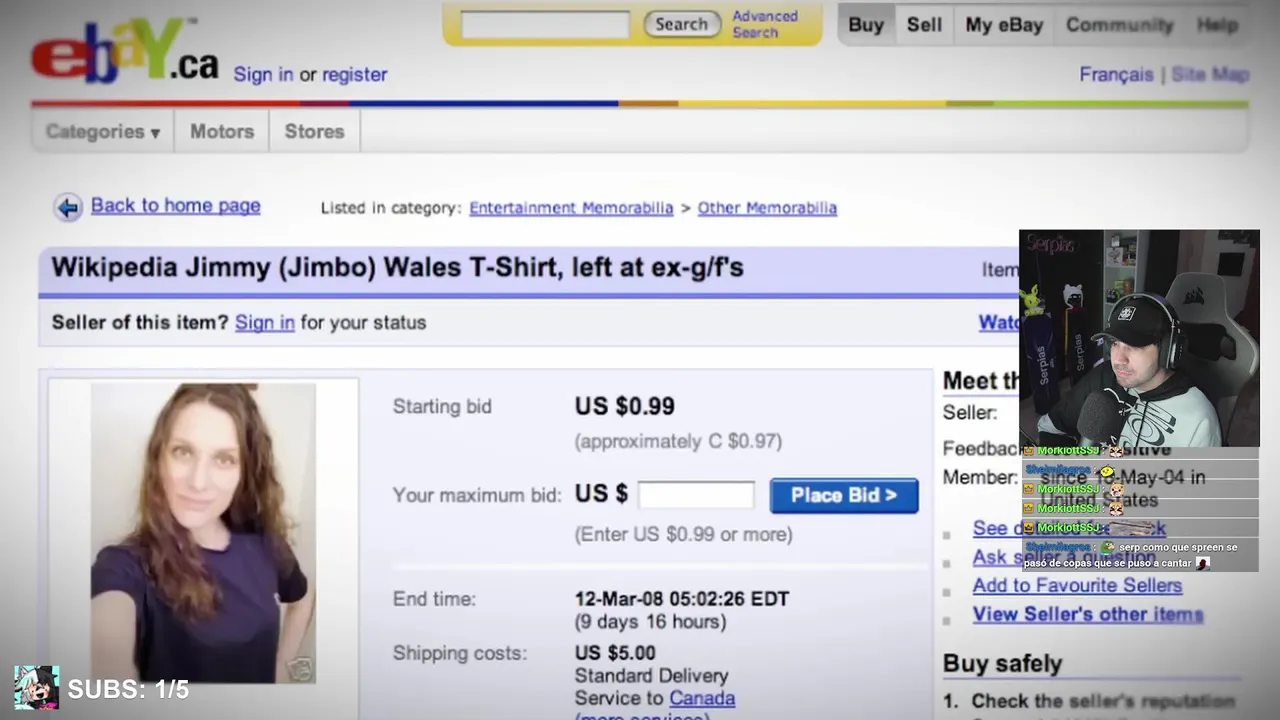Open the Stores tab

[314, 131]
